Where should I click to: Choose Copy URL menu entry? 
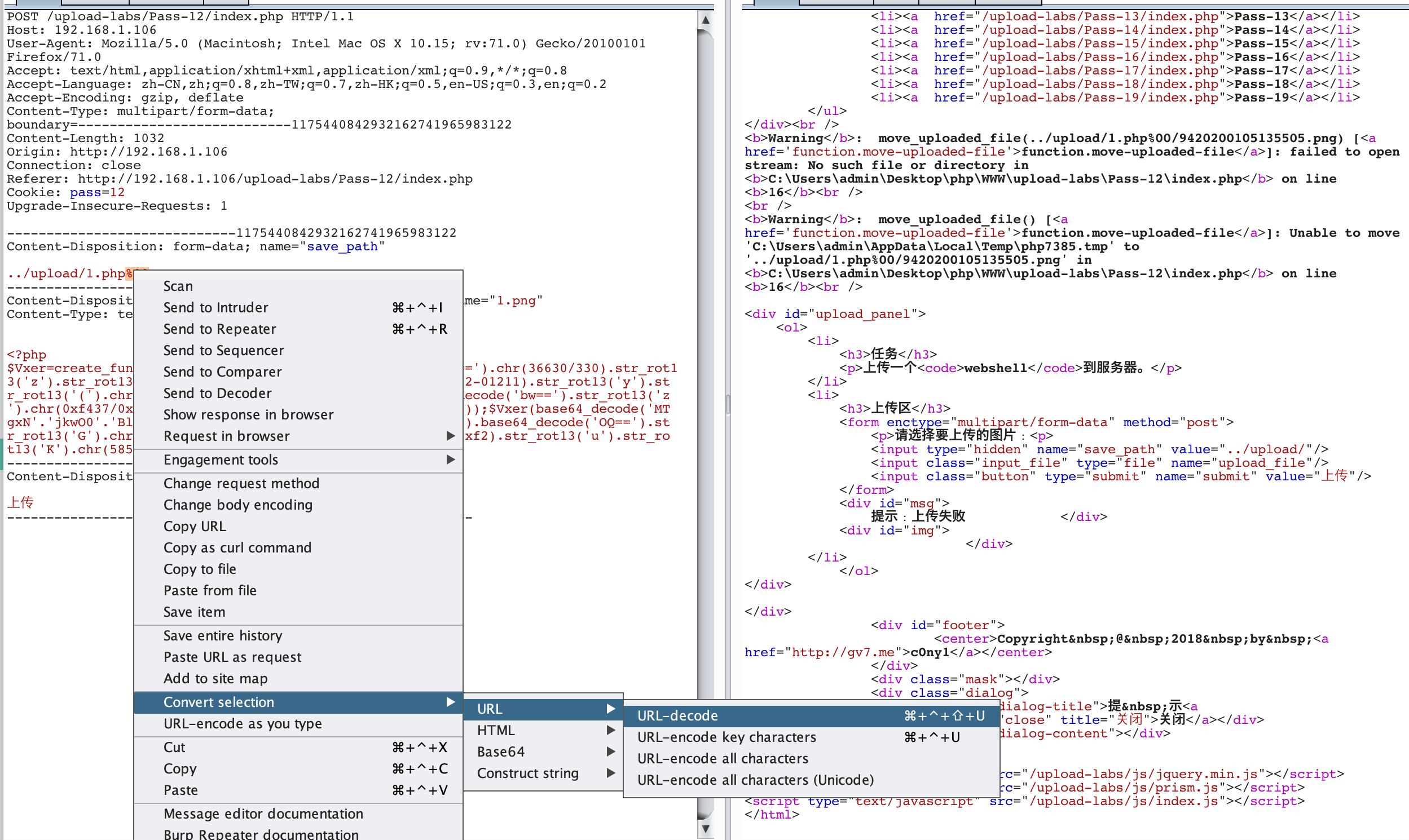click(298, 527)
